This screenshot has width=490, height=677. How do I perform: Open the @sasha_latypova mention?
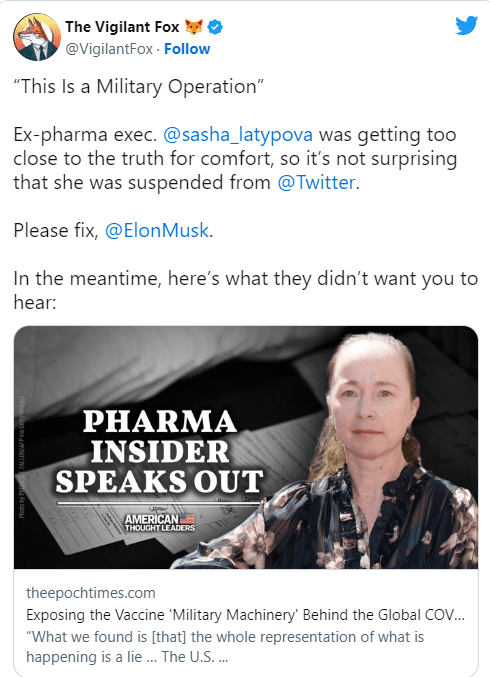click(x=238, y=134)
